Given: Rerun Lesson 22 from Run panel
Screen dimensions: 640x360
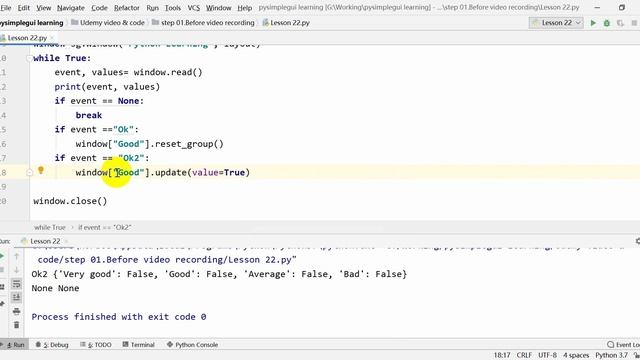Looking at the screenshot, I should [2, 256].
